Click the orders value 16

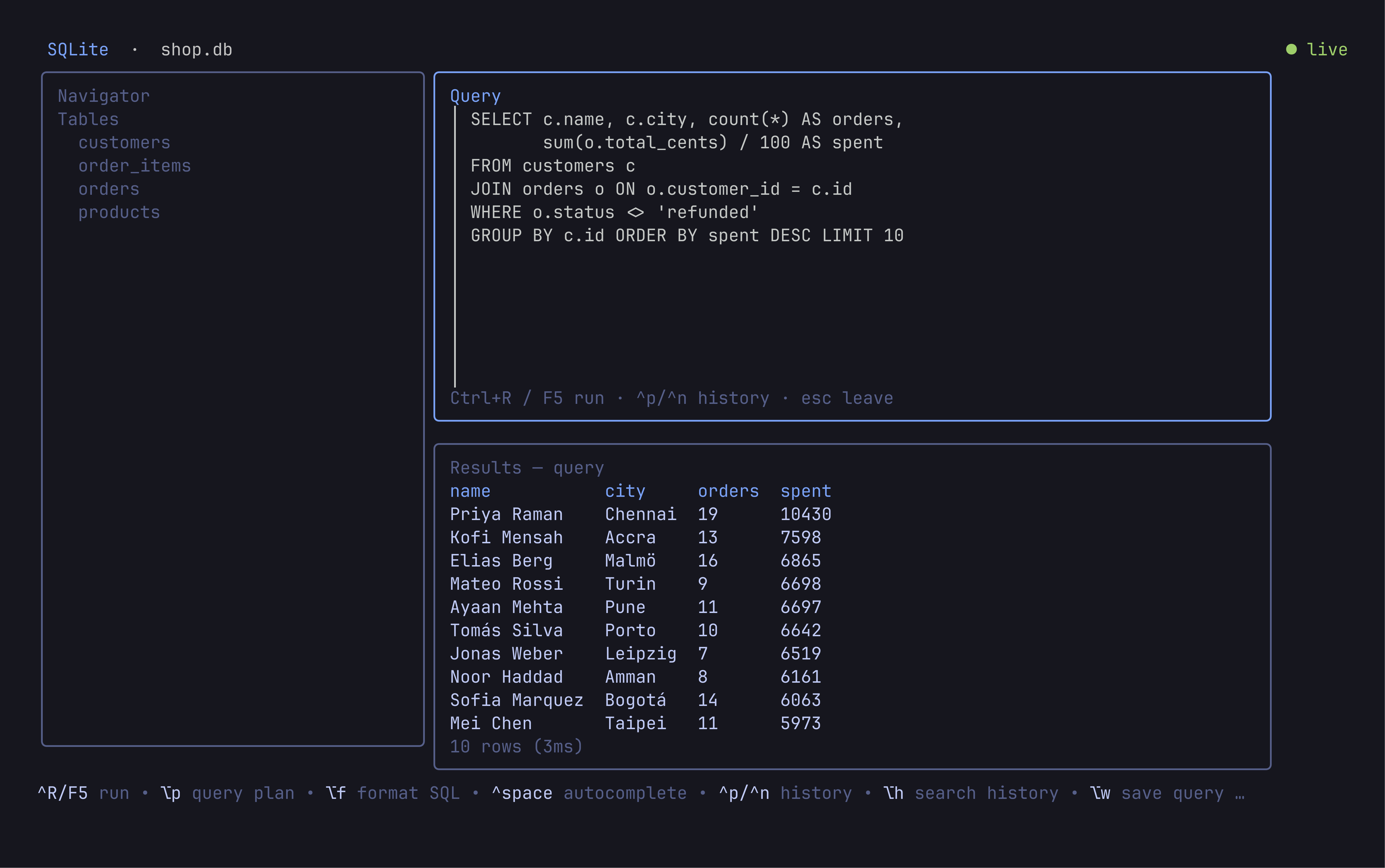click(x=708, y=561)
